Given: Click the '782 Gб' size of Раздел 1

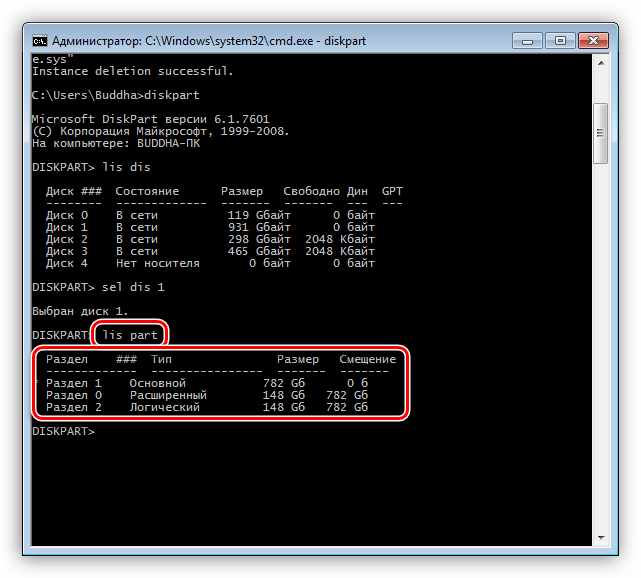Looking at the screenshot, I should [x=284, y=383].
